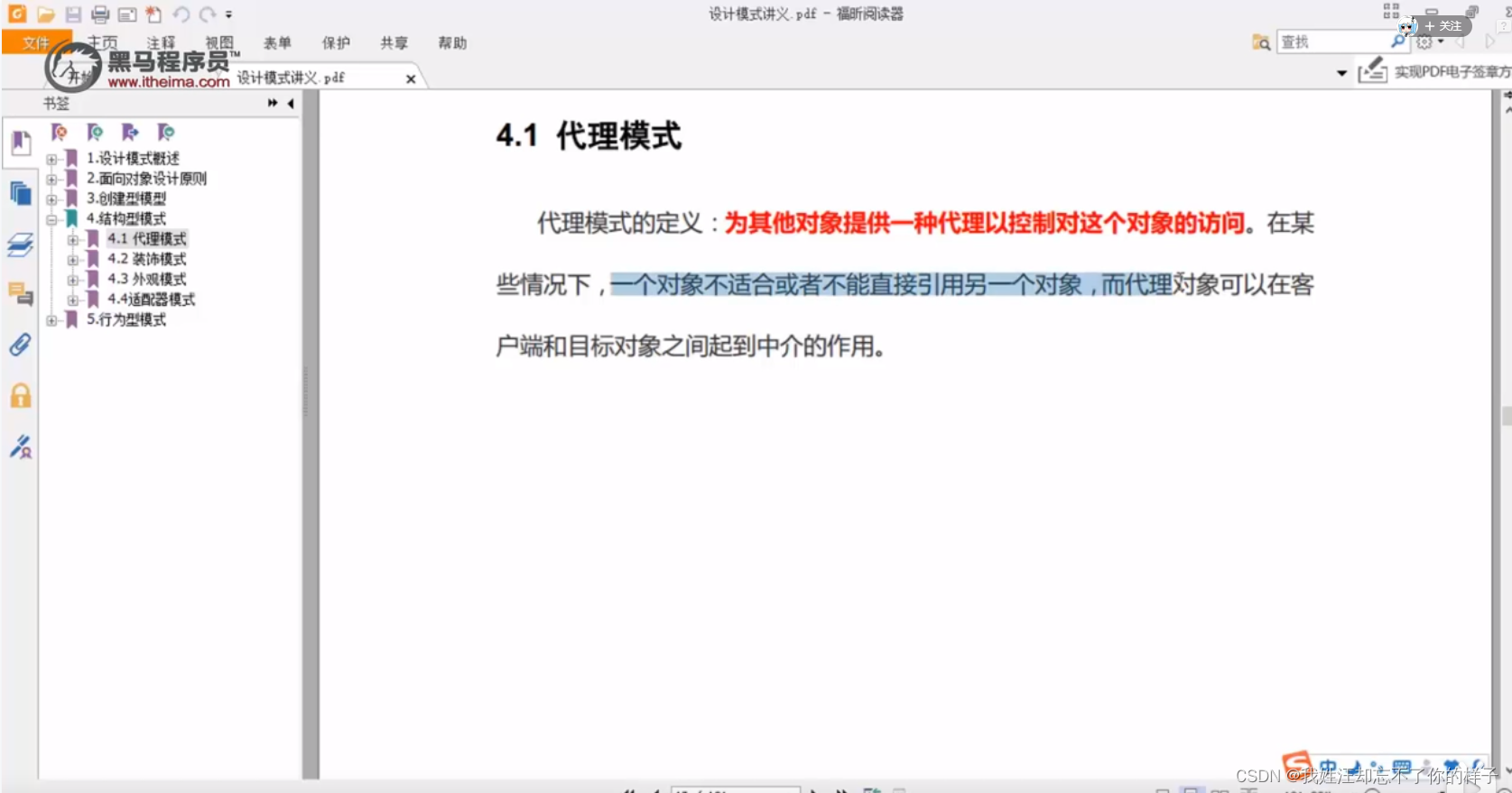Open the Layers sidebar panel icon
1512x793 pixels.
(x=21, y=244)
